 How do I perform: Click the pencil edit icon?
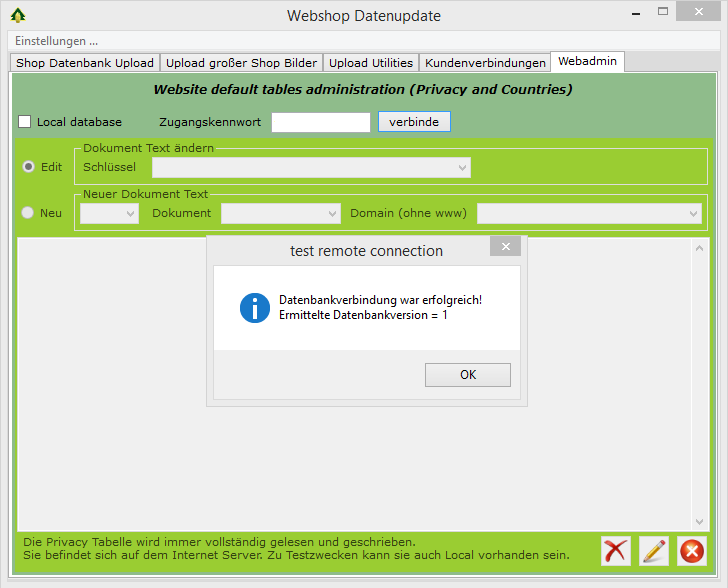pyautogui.click(x=654, y=551)
